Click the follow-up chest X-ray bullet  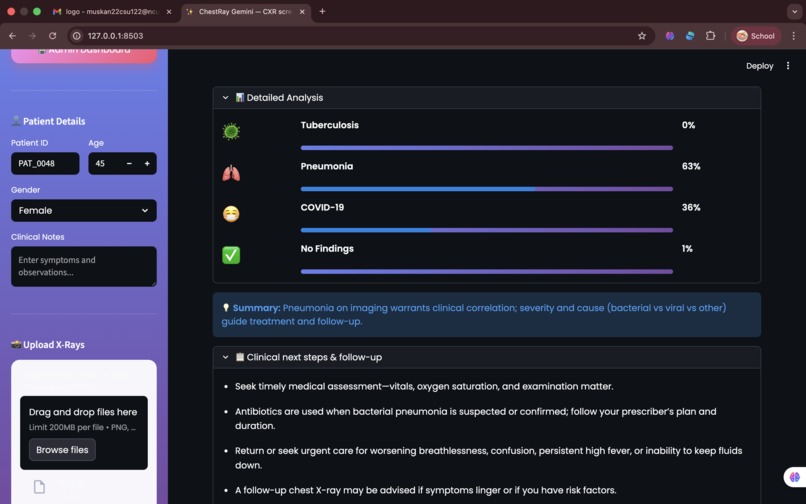click(426, 490)
